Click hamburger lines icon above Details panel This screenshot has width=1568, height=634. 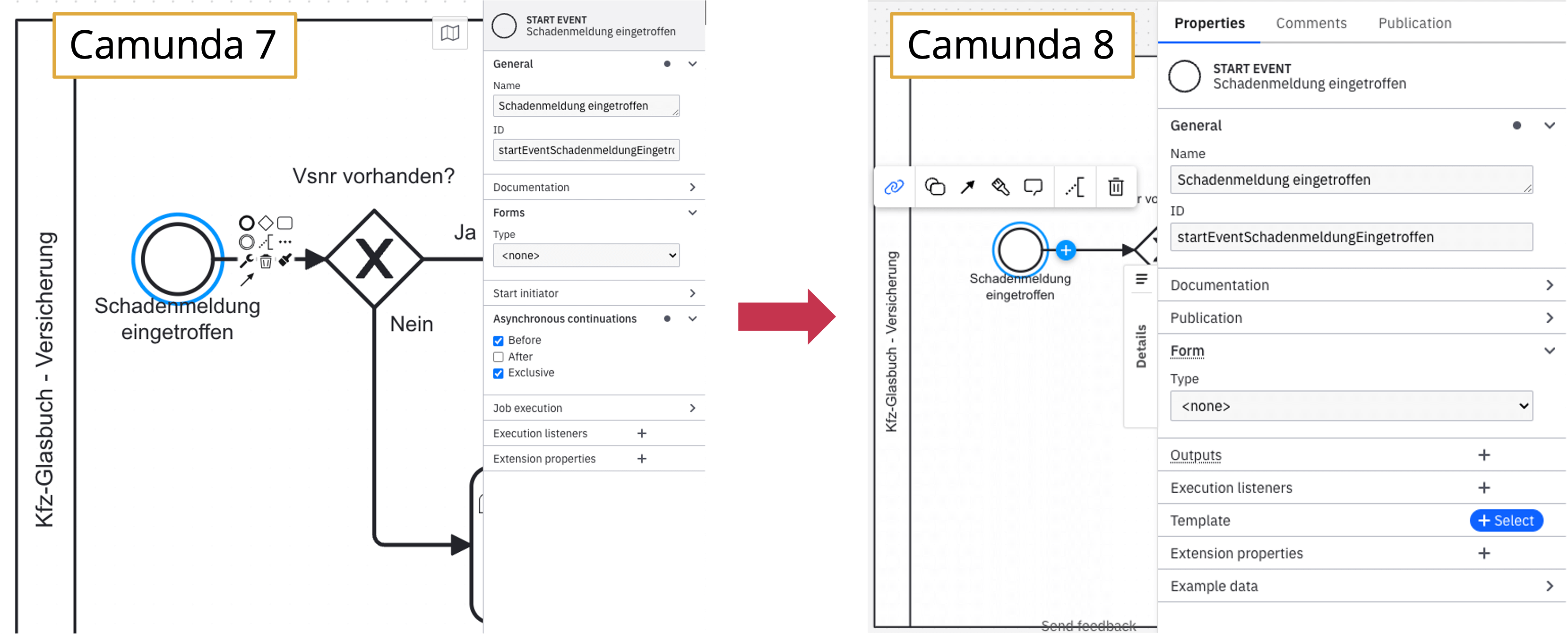[1141, 279]
